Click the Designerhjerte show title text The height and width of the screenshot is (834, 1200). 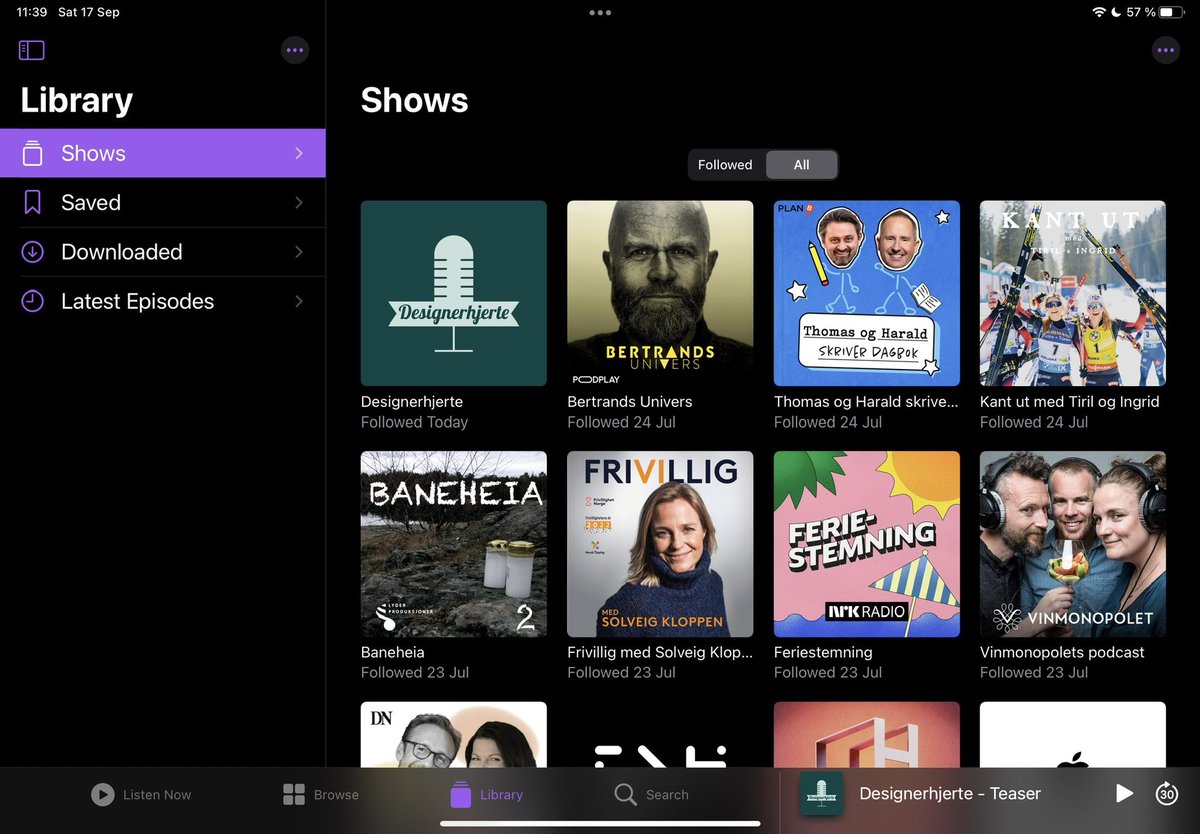(x=412, y=402)
